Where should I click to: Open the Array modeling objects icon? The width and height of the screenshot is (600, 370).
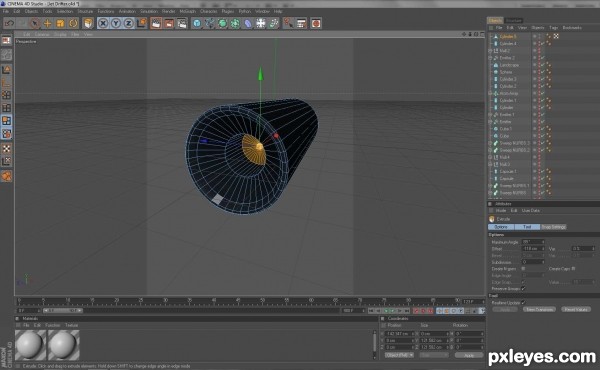pos(235,23)
